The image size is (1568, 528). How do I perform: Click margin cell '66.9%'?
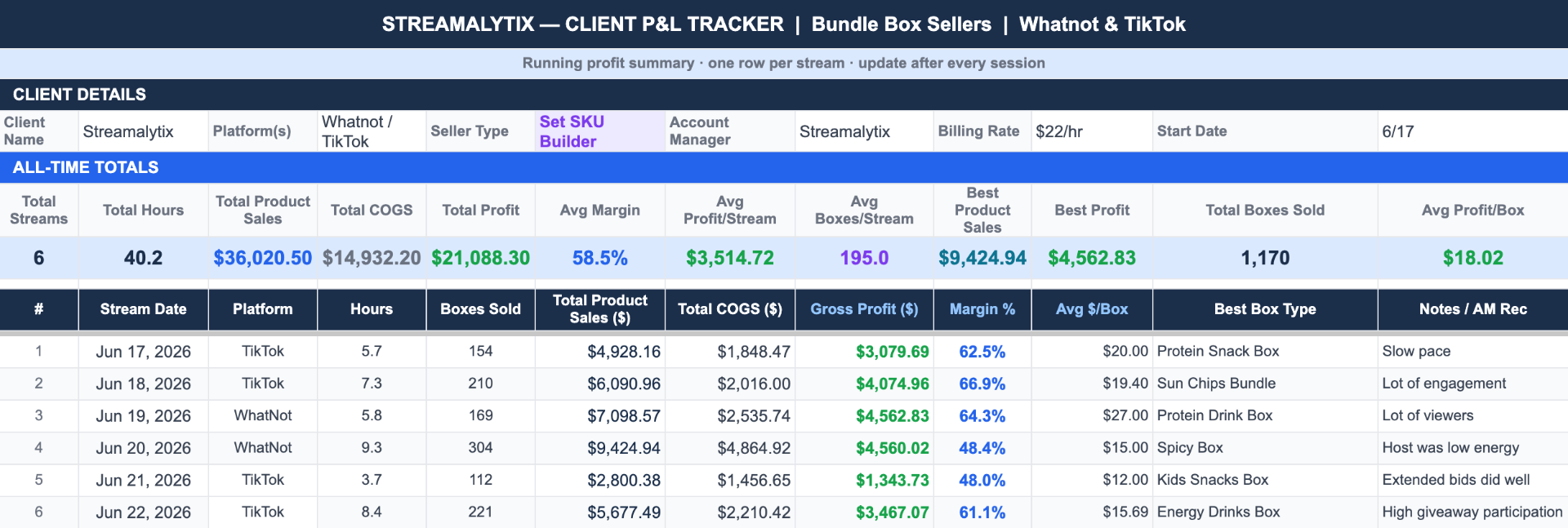tap(982, 384)
